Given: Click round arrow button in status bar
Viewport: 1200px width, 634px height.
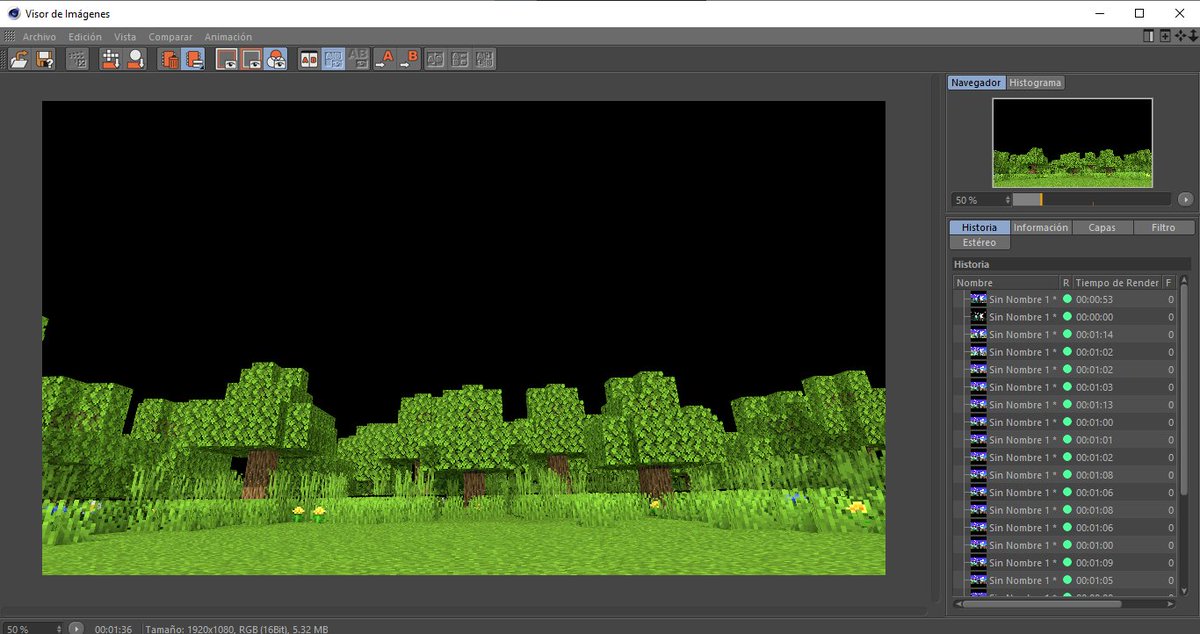Looking at the screenshot, I should tap(76, 629).
